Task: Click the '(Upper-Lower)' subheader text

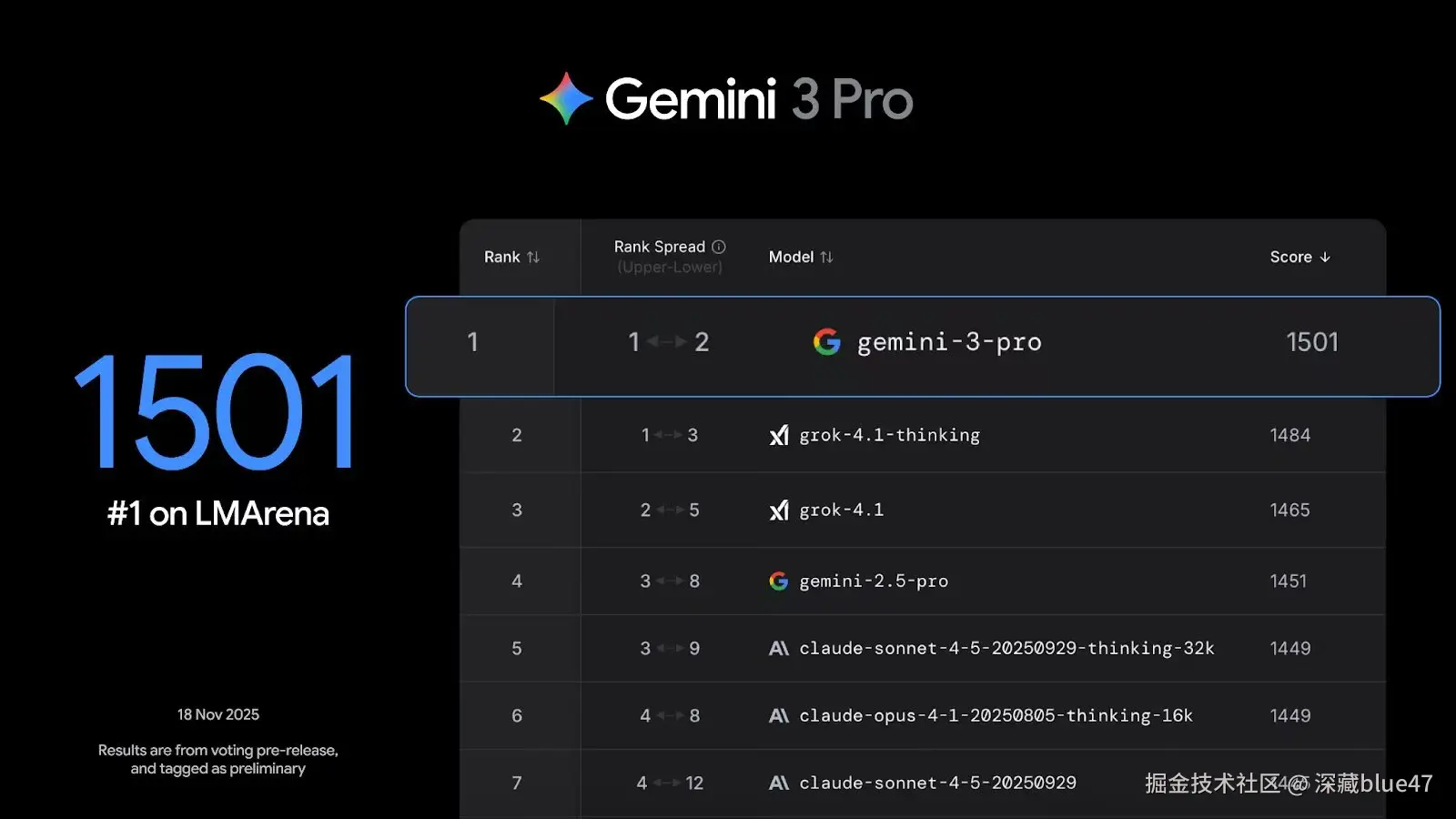Action: (670, 267)
